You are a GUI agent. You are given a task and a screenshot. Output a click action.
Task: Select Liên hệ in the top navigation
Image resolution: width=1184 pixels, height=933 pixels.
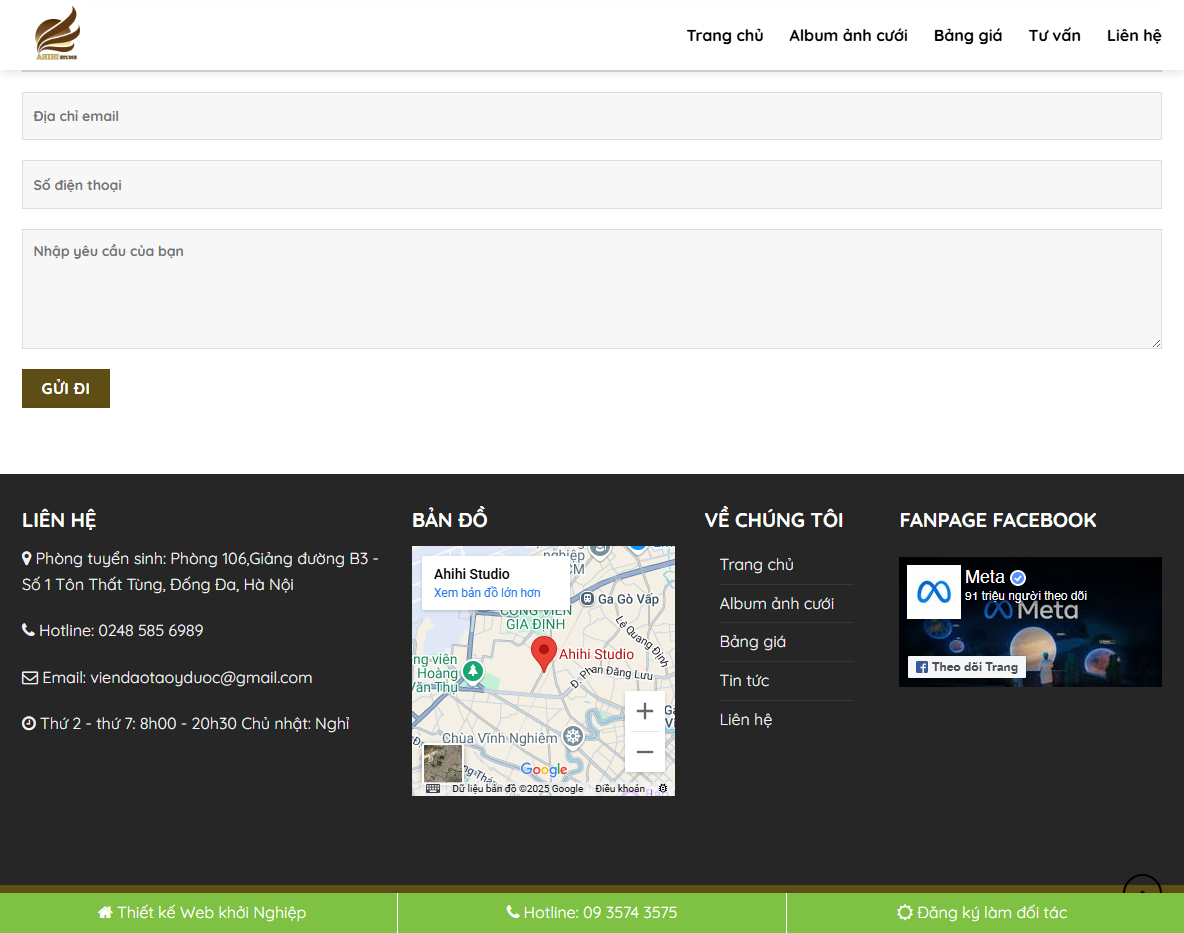(x=1134, y=35)
